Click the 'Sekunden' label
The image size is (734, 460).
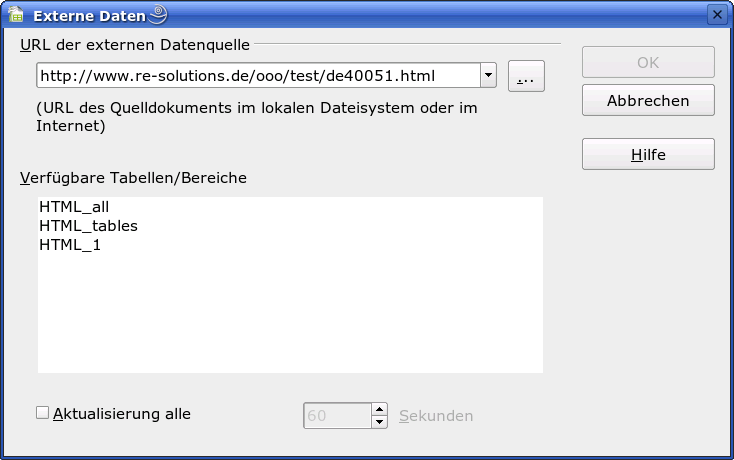(436, 416)
